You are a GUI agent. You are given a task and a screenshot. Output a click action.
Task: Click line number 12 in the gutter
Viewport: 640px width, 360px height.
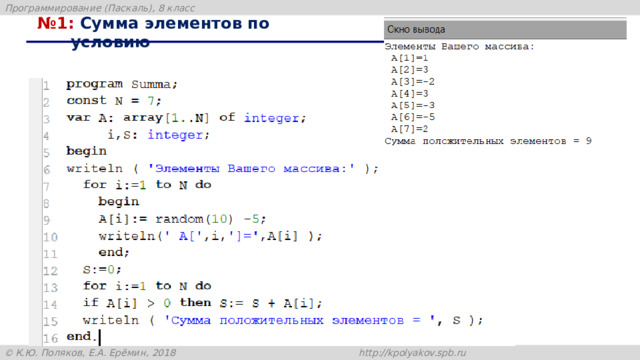(51, 271)
